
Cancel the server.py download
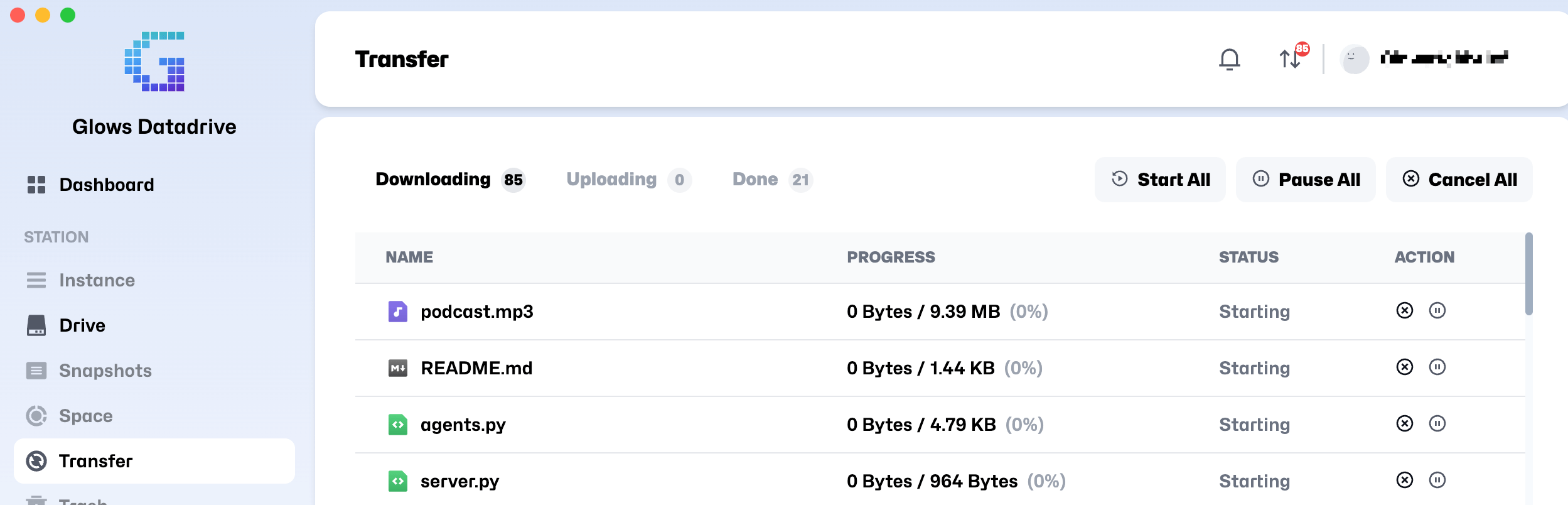point(1404,481)
